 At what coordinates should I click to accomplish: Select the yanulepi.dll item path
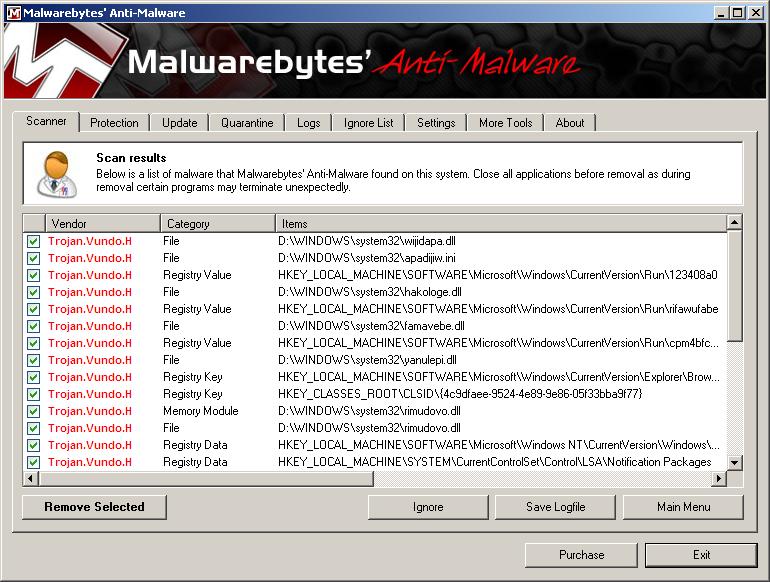[367, 360]
